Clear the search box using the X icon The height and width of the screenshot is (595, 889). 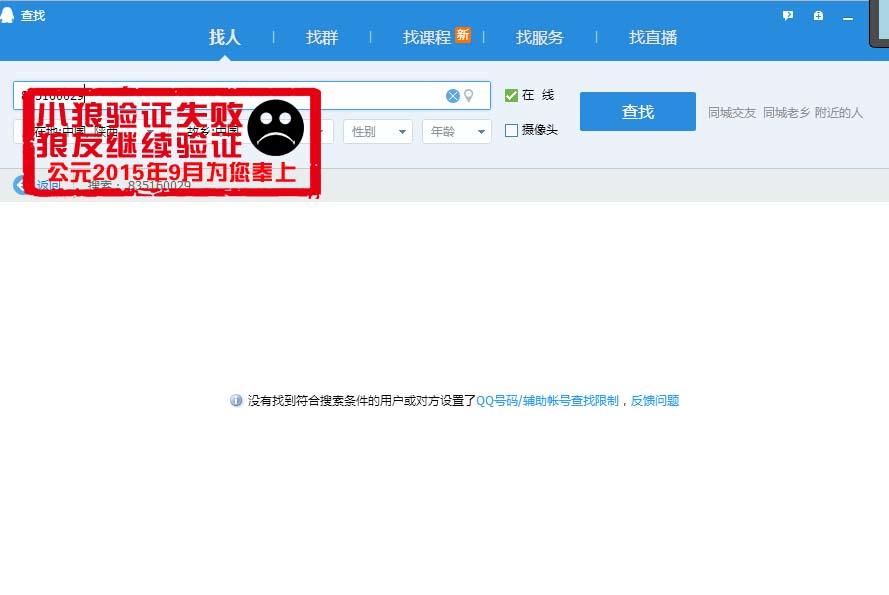(x=453, y=95)
